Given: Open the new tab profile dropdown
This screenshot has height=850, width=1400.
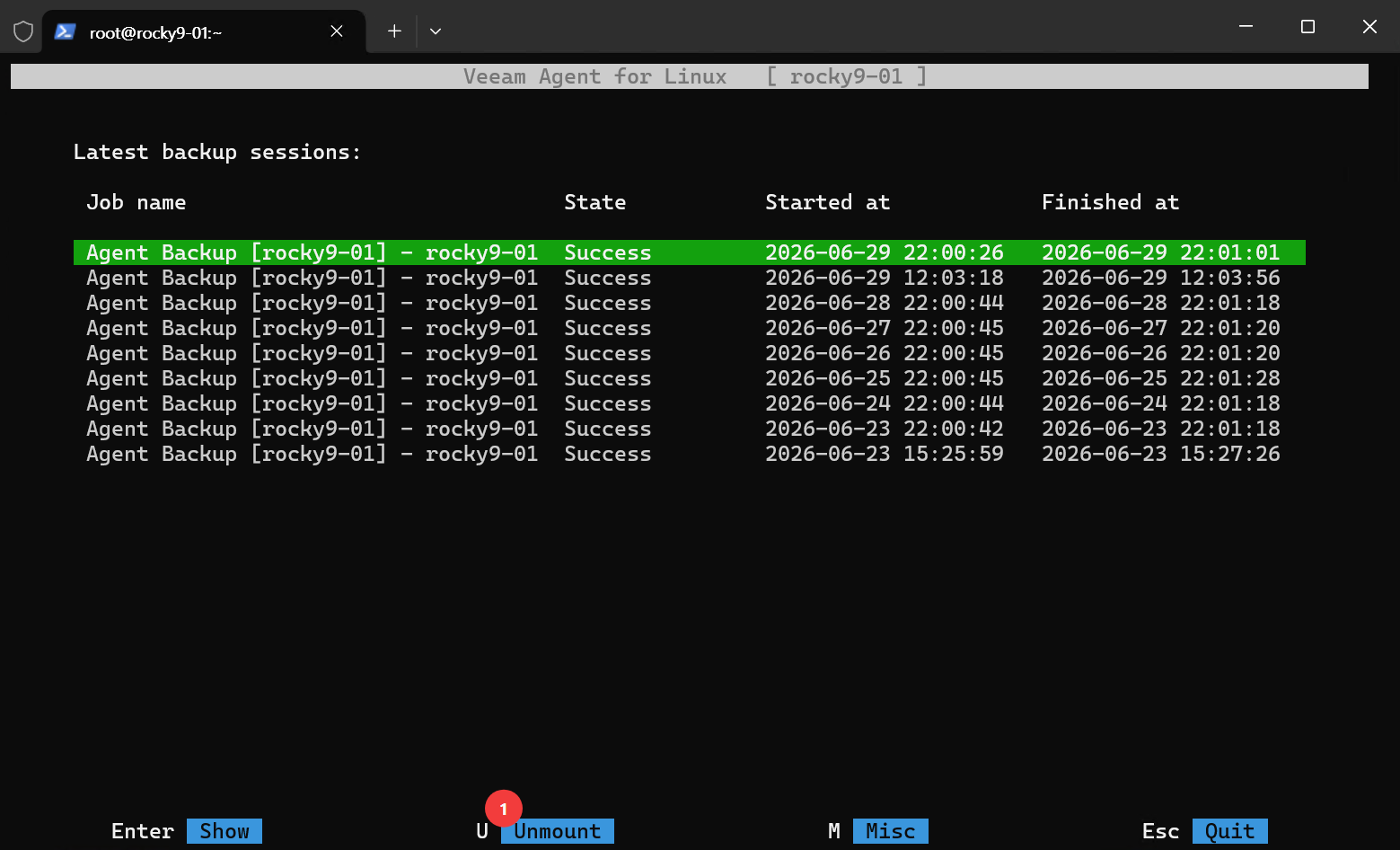Looking at the screenshot, I should pos(436,31).
